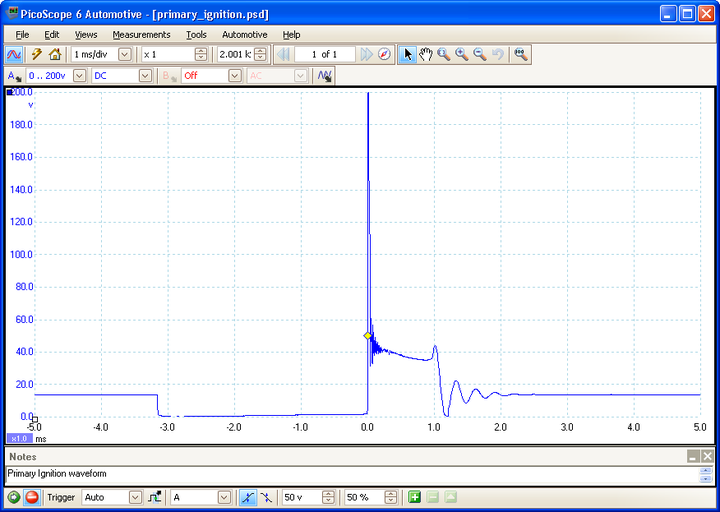The image size is (720, 512).
Task: Adjust the 50 % pre-trigger stepper
Action: 391,497
